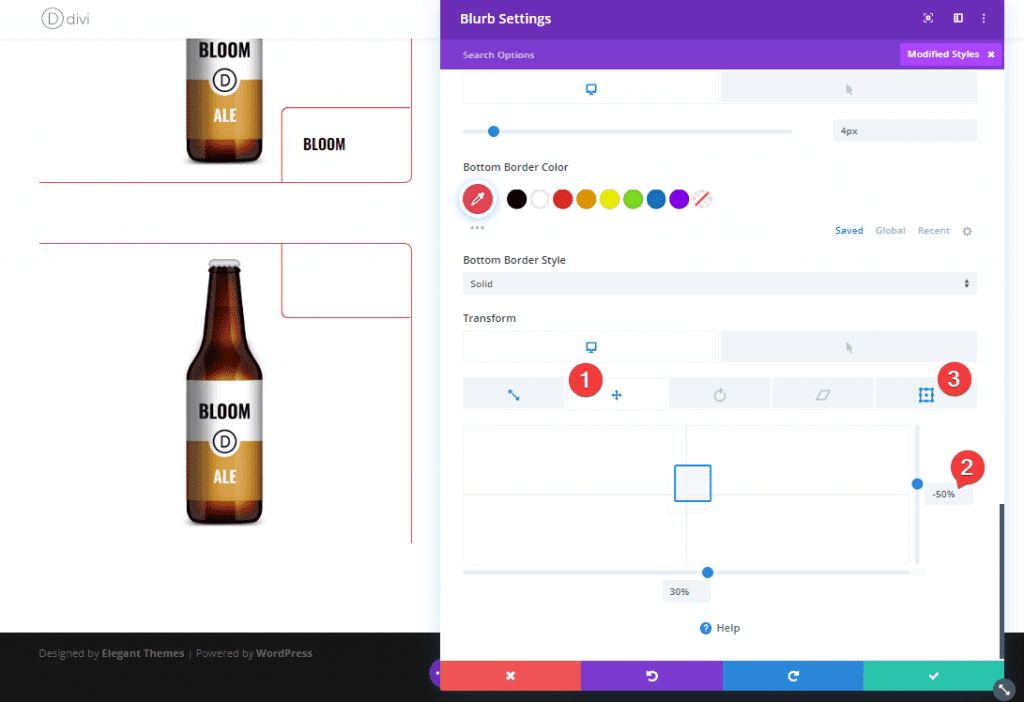Viewport: 1024px width, 702px height.
Task: Click the Blurb Settings title bar
Action: pyautogui.click(x=722, y=19)
